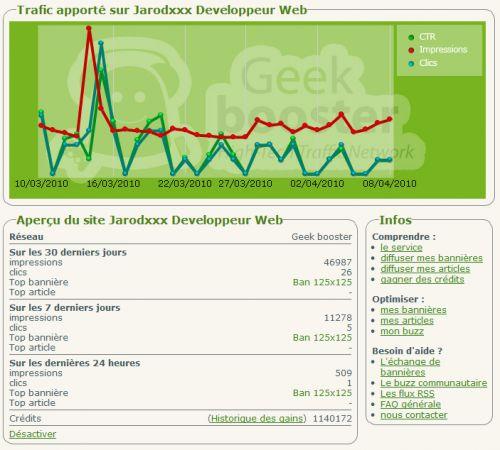This screenshot has height=450, width=500.
Task: Open 'diffuser mes articles' link
Action: pos(425,269)
